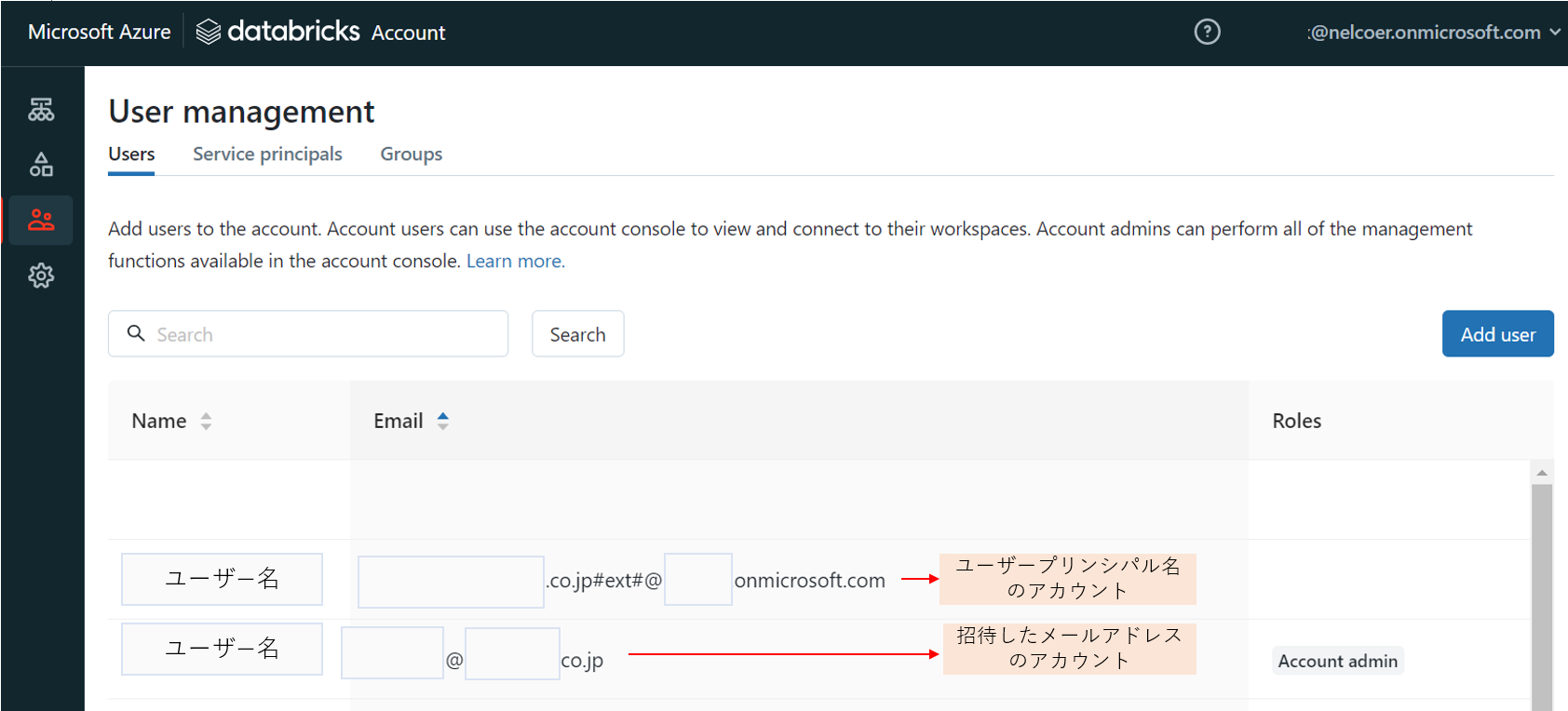Click the Search button
Viewport: 1568px width, 711px height.
pyautogui.click(x=577, y=334)
